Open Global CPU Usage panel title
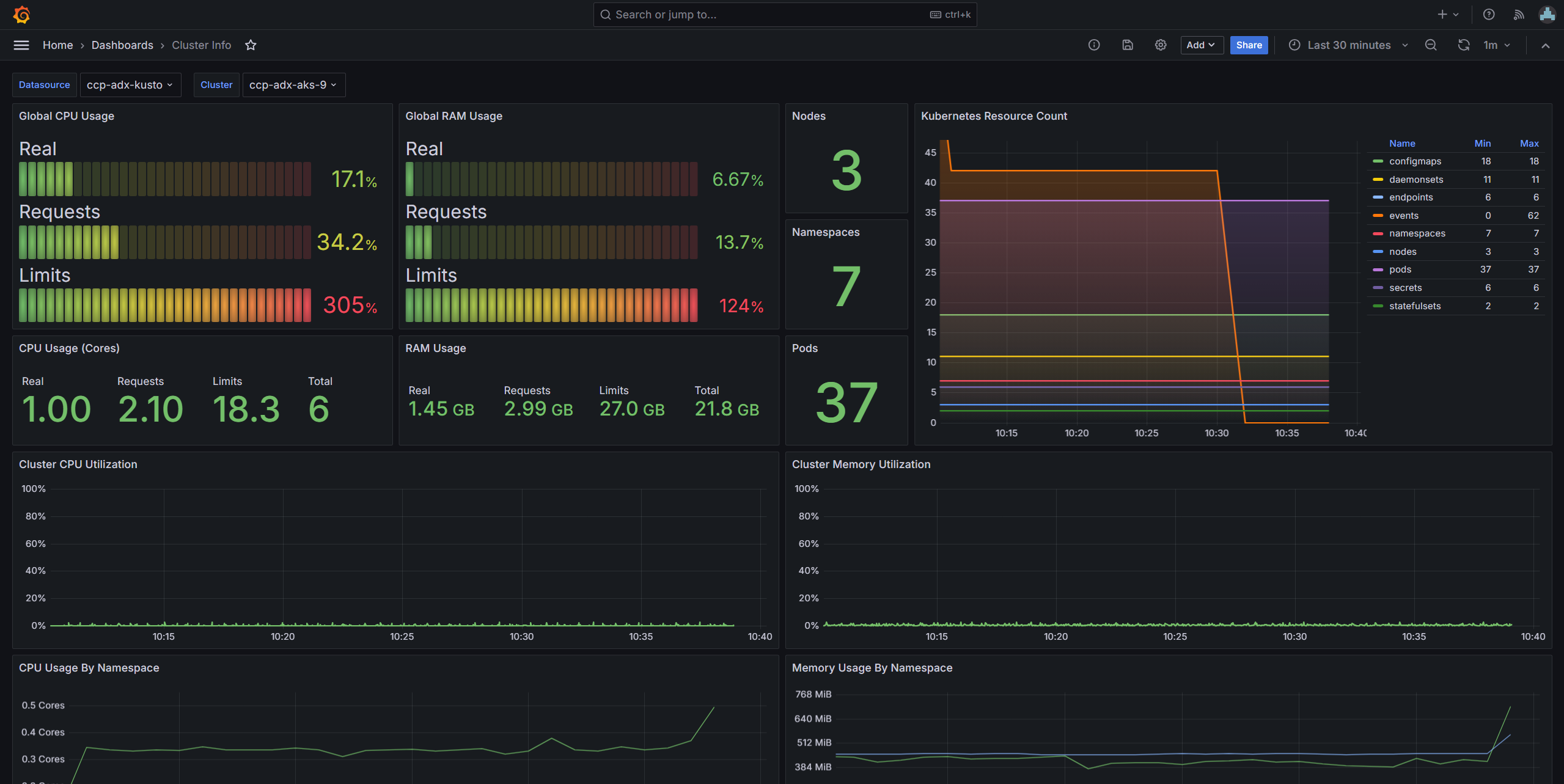 coord(67,116)
